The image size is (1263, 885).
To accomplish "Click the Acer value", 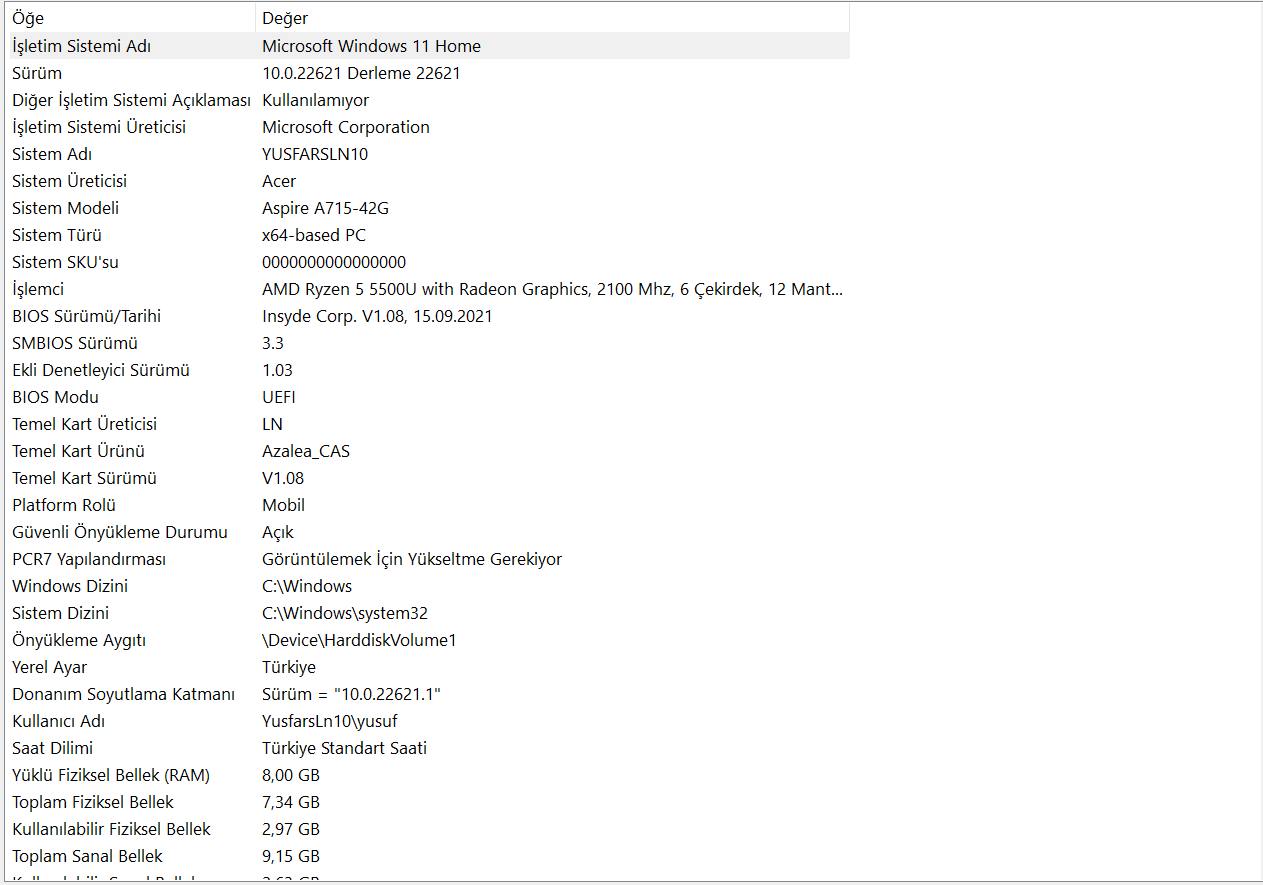I will 279,181.
